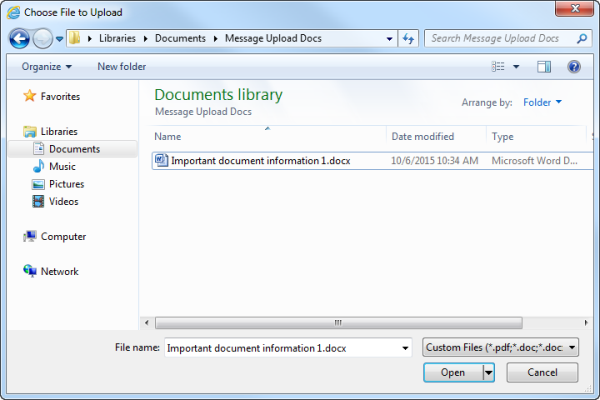This screenshot has width=600, height=400.
Task: Click the Cancel button
Action: tap(542, 372)
